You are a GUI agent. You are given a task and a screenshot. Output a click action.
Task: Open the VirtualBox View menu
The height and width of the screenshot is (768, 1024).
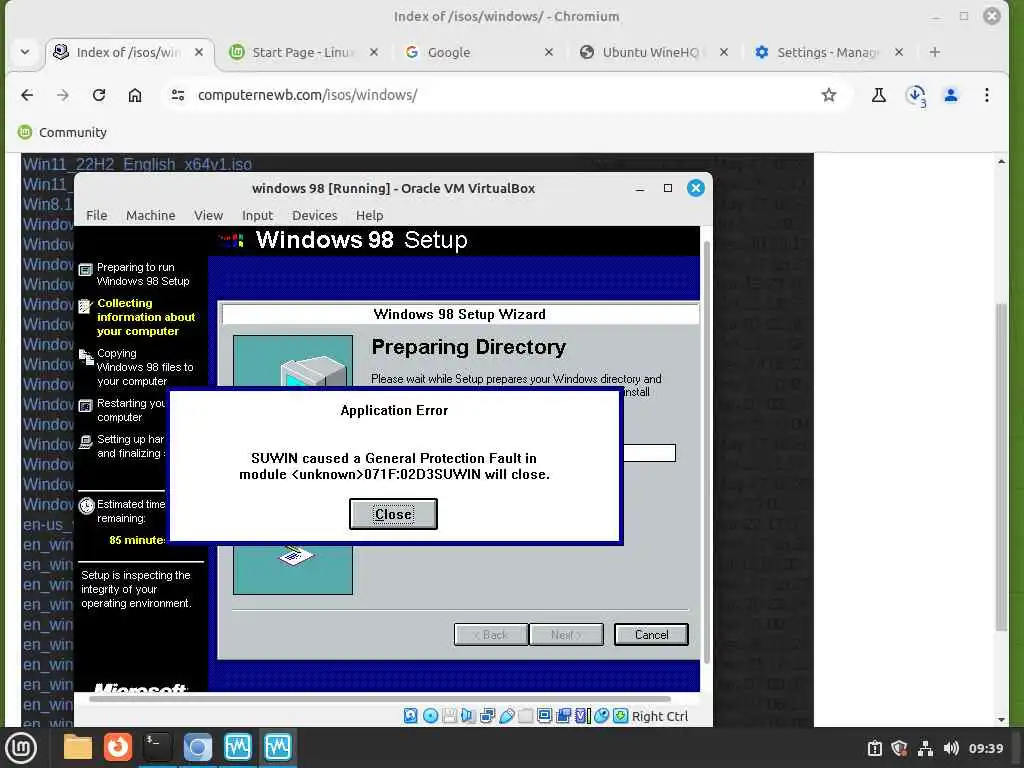pos(208,215)
